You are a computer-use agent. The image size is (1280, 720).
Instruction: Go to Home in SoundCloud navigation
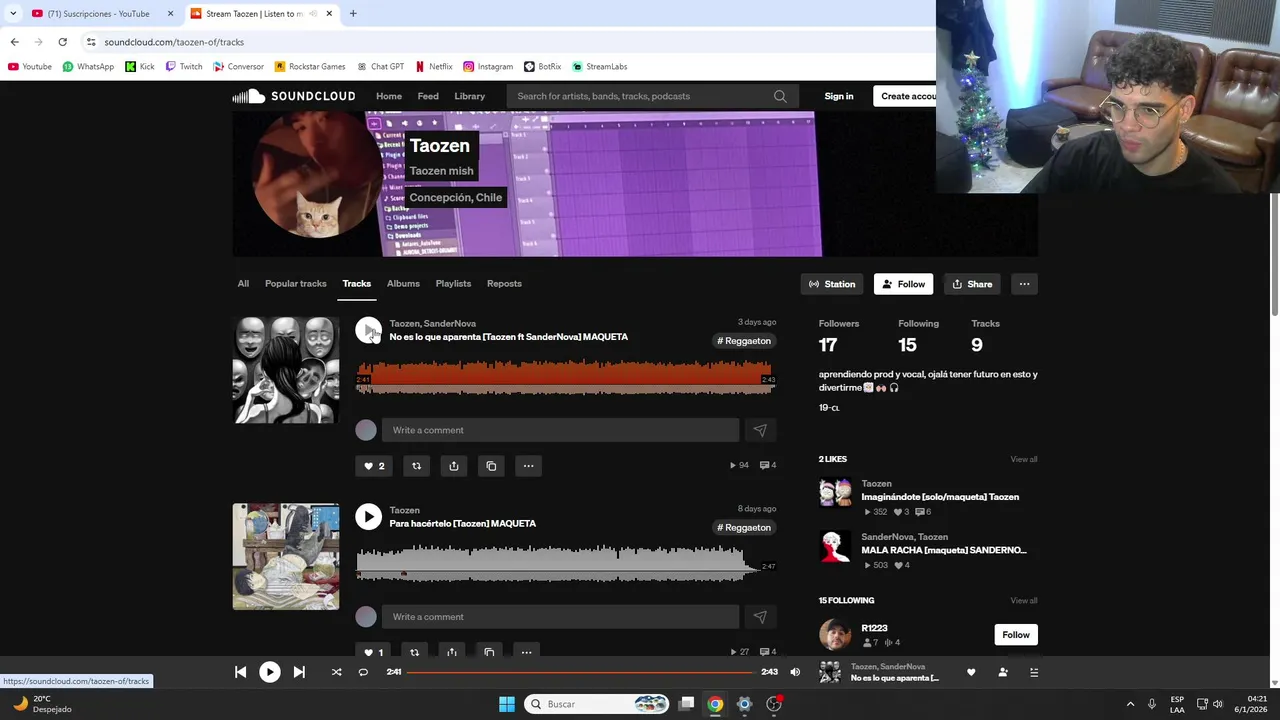pos(389,96)
